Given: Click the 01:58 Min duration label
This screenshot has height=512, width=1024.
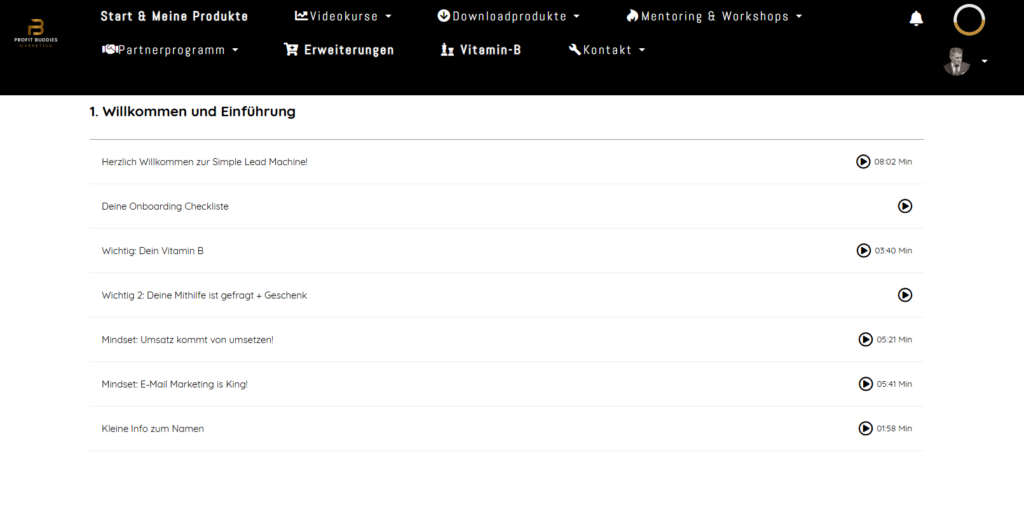Looking at the screenshot, I should click(x=895, y=428).
